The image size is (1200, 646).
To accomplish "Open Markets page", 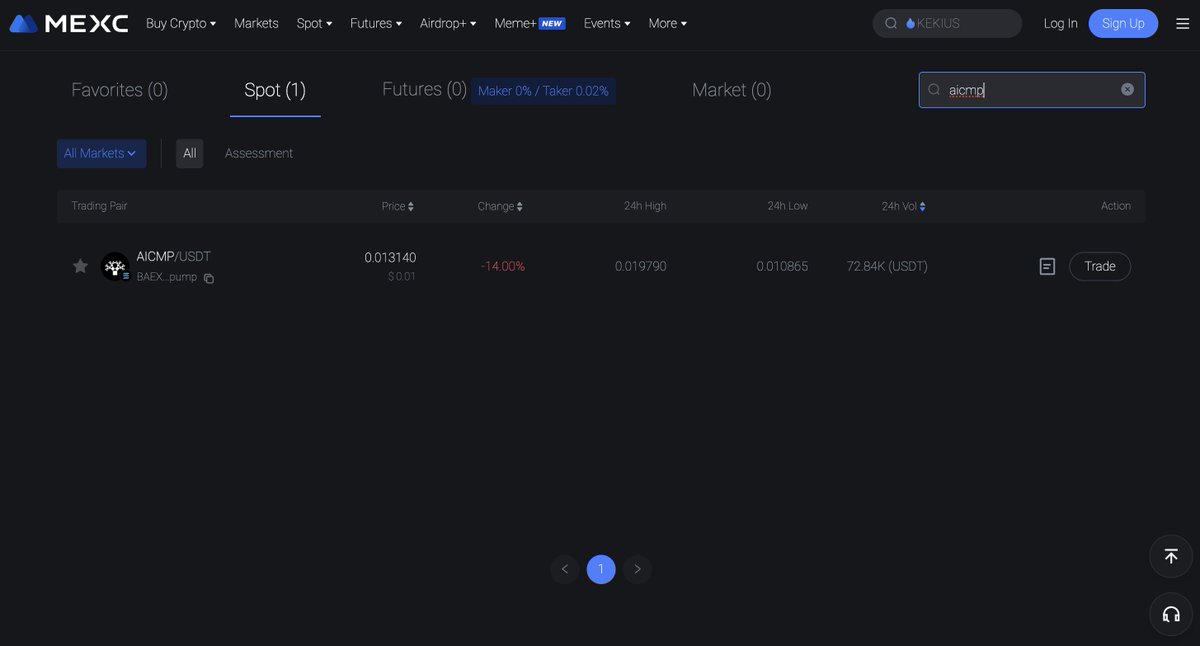I will point(256,23).
